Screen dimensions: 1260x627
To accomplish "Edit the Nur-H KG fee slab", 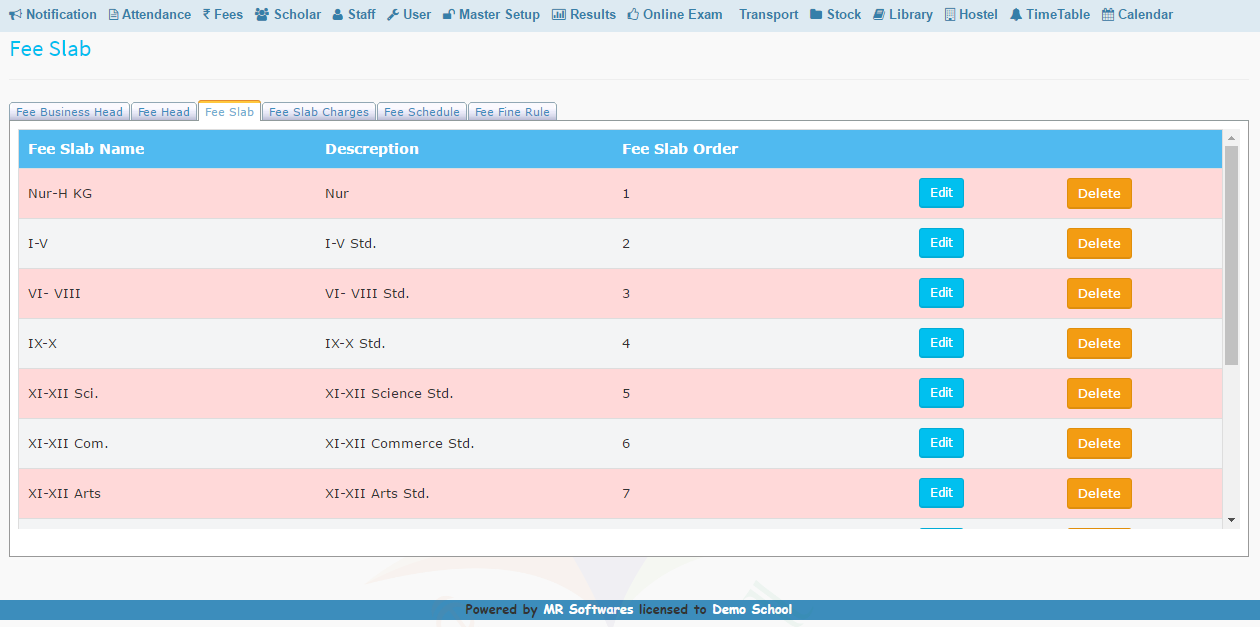I will [941, 193].
